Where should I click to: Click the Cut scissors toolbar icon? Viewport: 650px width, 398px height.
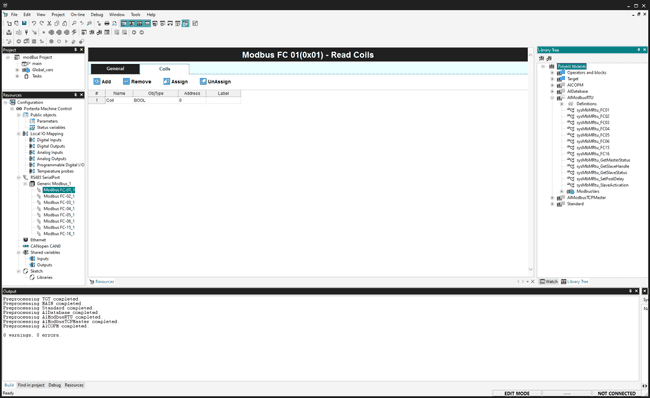tap(49, 24)
